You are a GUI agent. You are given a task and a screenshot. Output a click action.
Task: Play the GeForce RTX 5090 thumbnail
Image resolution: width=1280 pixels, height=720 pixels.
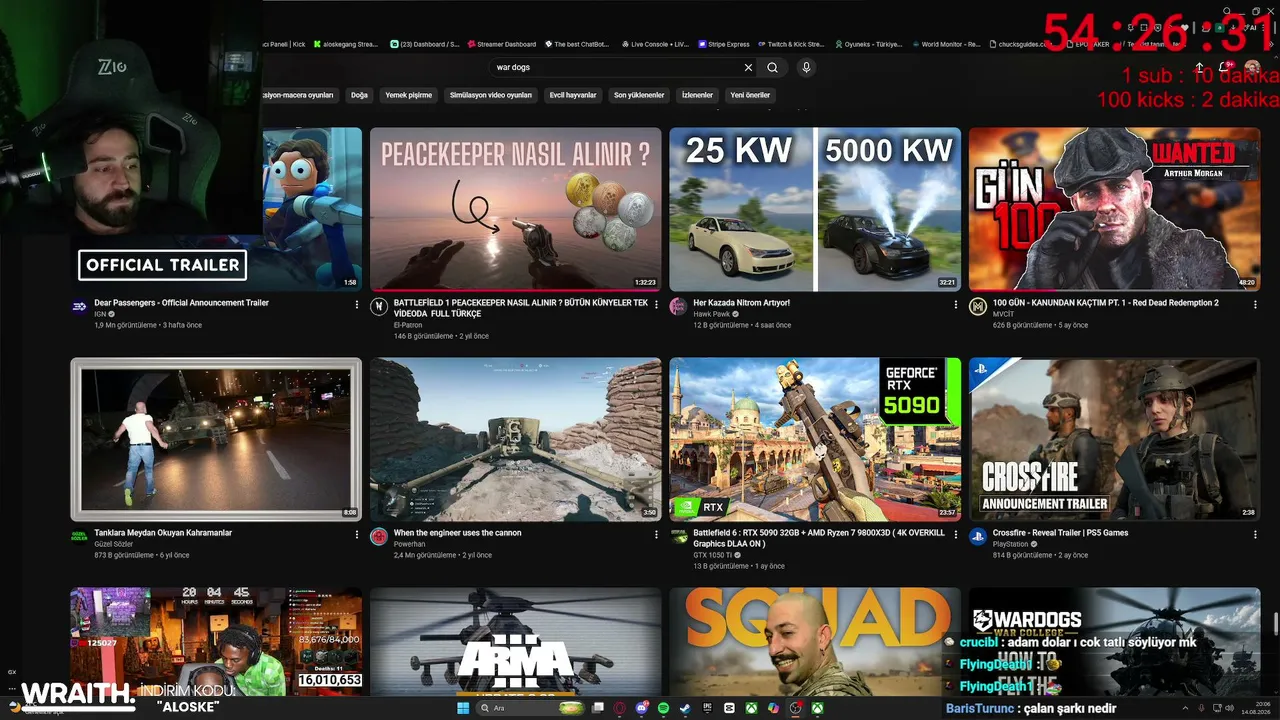pyautogui.click(x=815, y=439)
